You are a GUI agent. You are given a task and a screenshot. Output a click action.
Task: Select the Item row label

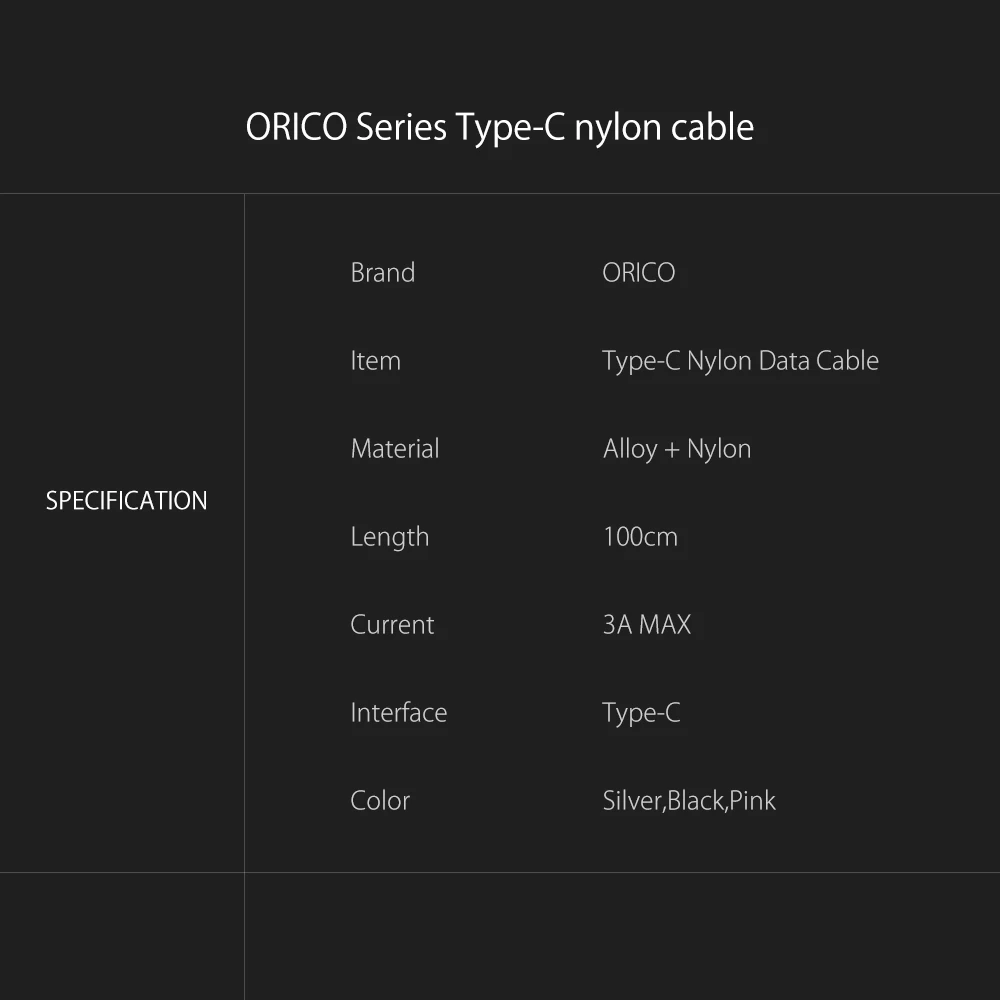pyautogui.click(x=375, y=361)
